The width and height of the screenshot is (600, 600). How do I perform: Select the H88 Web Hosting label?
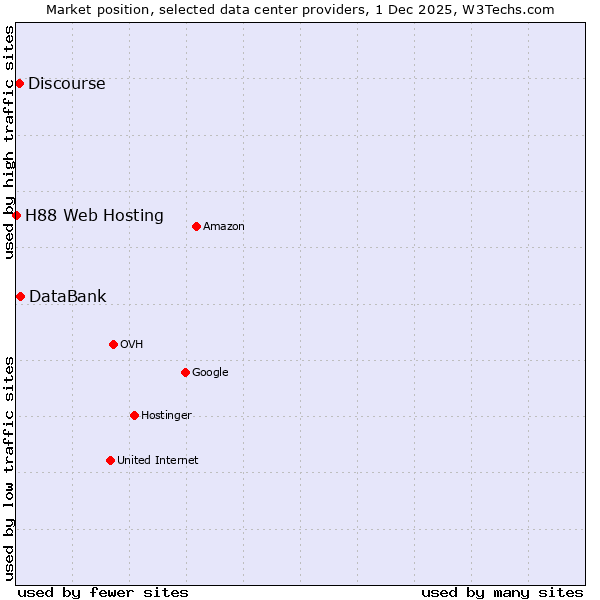coord(95,215)
